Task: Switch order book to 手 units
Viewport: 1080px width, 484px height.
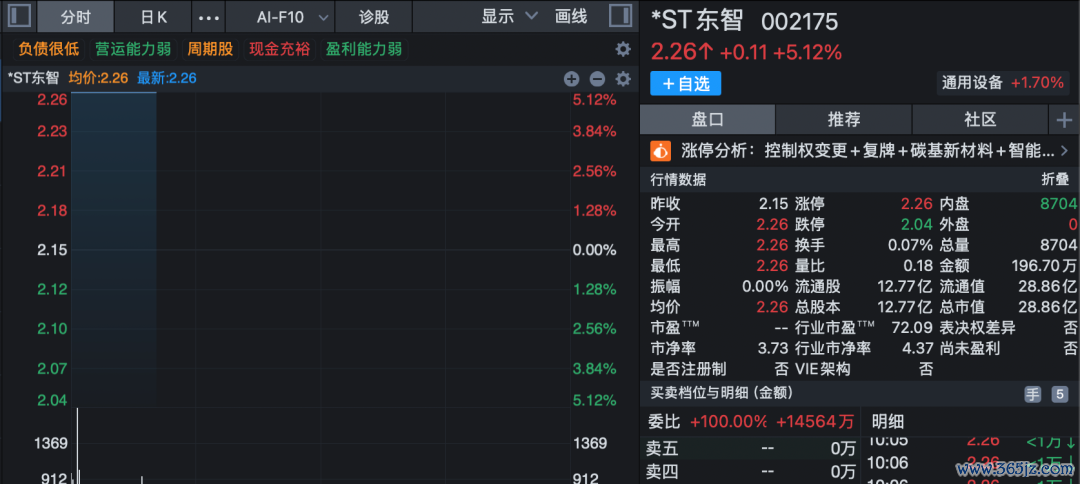Action: pos(1033,394)
